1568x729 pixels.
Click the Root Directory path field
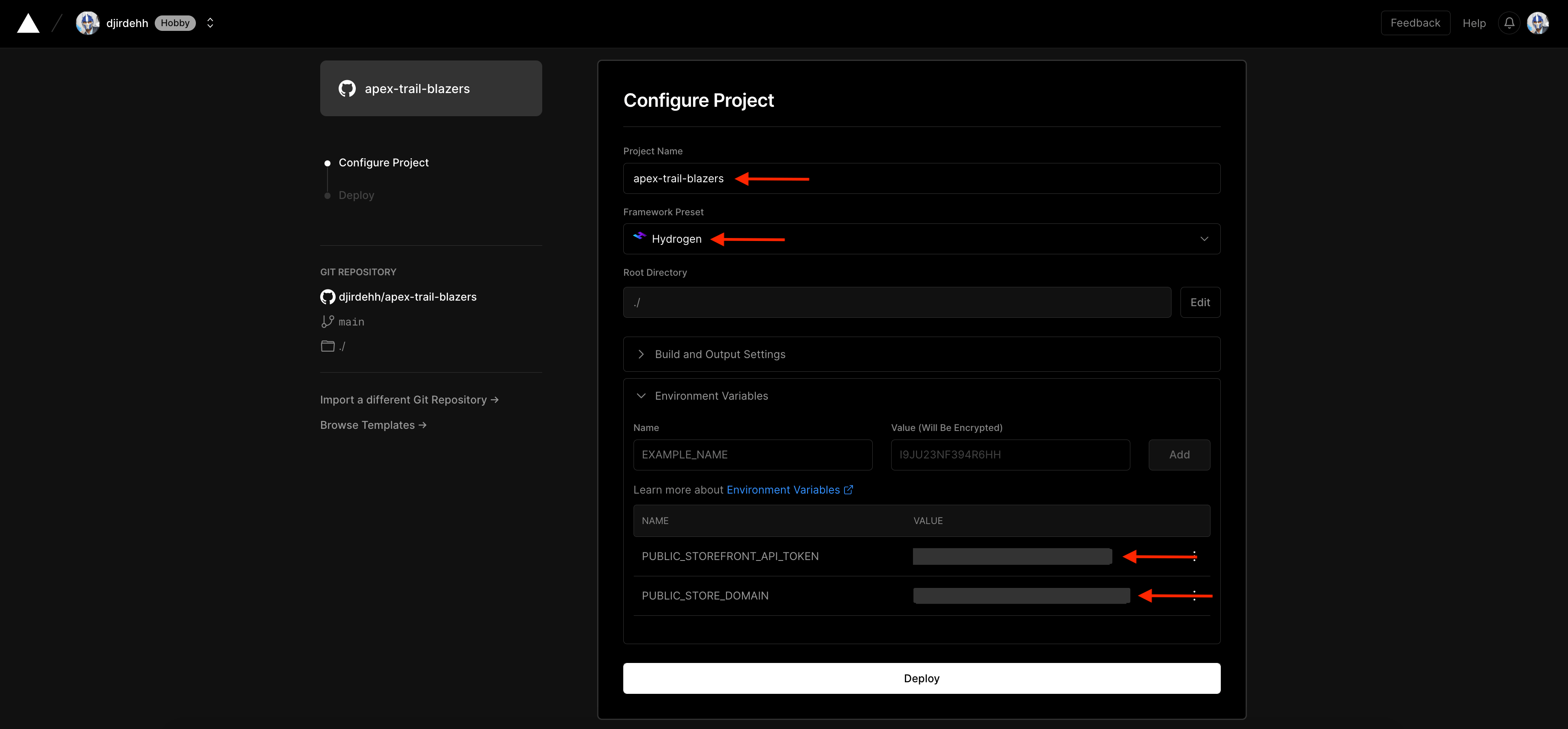click(897, 302)
